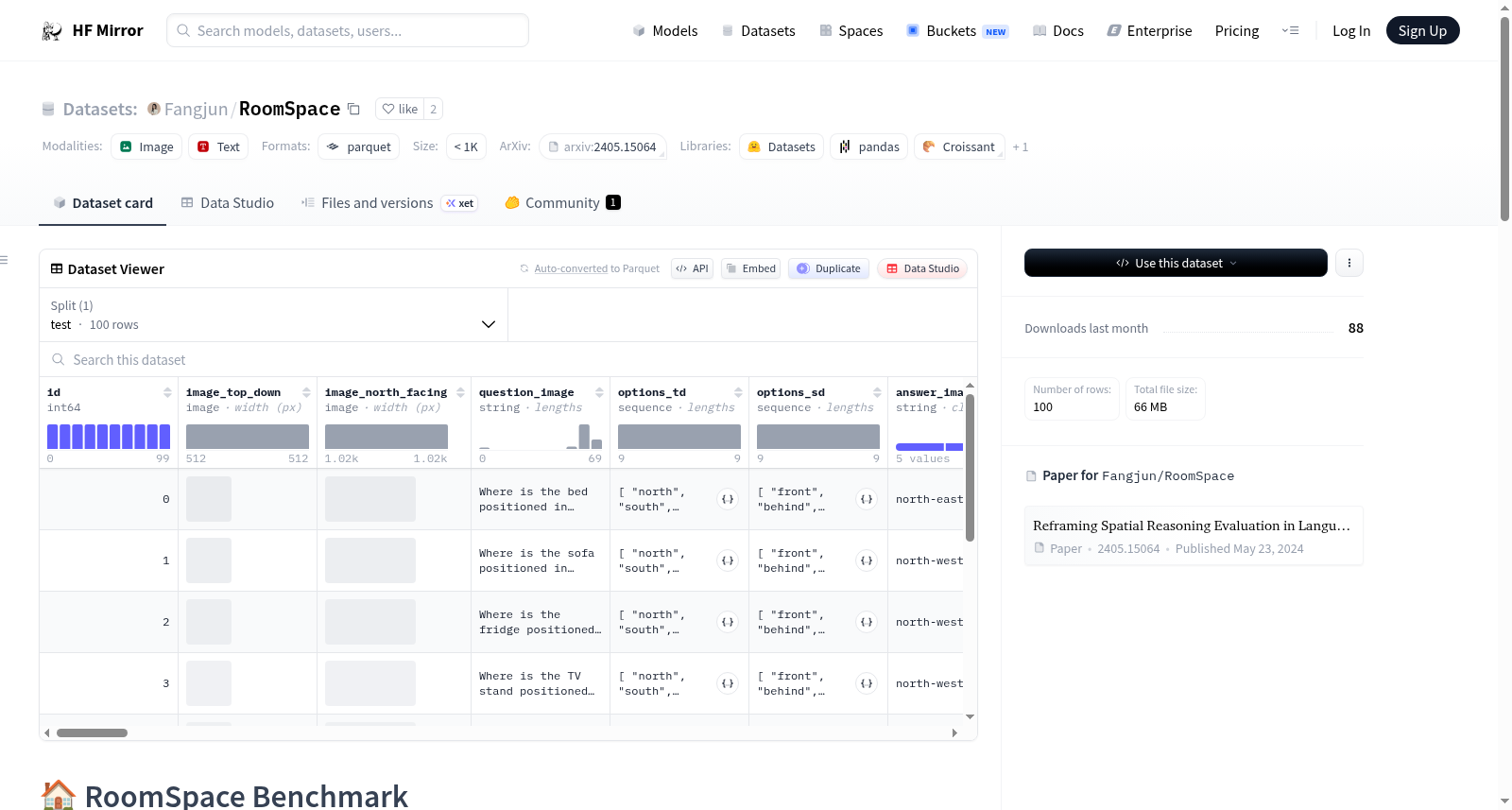Open the Use this dataset dropdown
Image resolution: width=1512 pixels, height=810 pixels.
point(1176,263)
